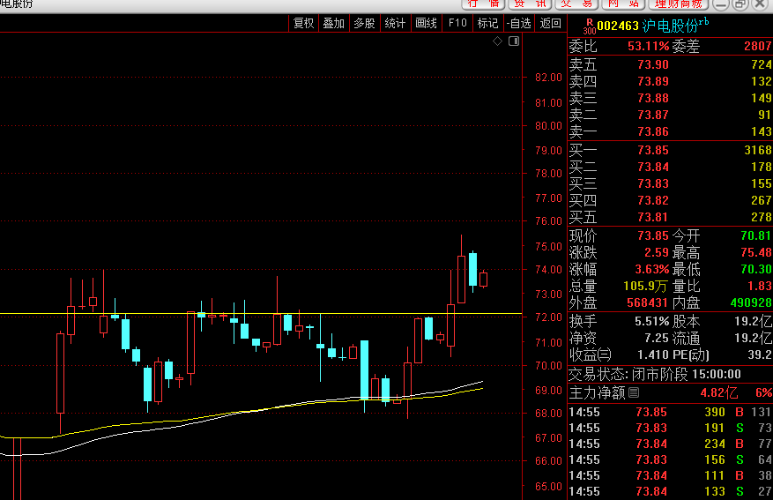Click 最高 high price 75.48
The height and width of the screenshot is (500, 773).
point(756,252)
